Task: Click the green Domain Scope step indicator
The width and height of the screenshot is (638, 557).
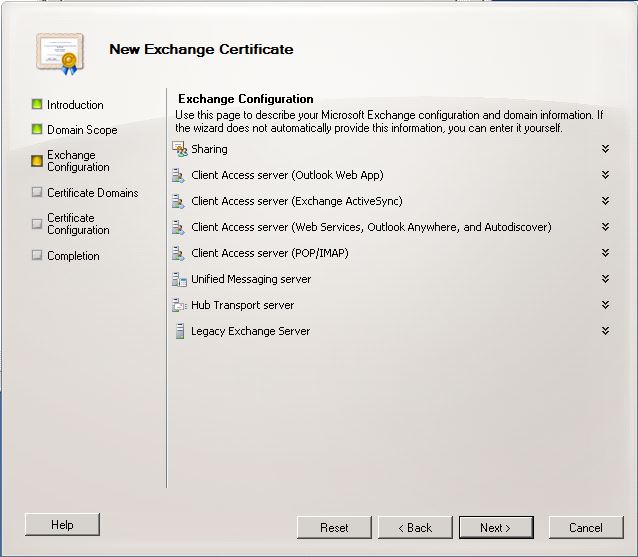Action: pos(37,129)
